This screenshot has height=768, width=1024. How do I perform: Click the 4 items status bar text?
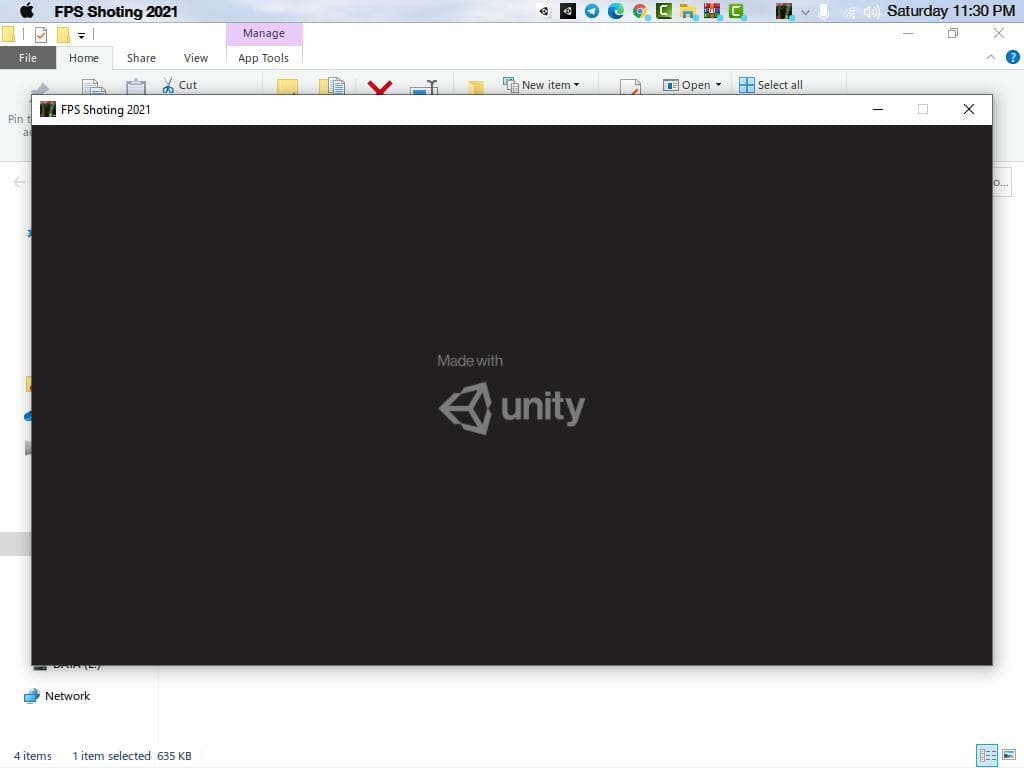(x=33, y=756)
